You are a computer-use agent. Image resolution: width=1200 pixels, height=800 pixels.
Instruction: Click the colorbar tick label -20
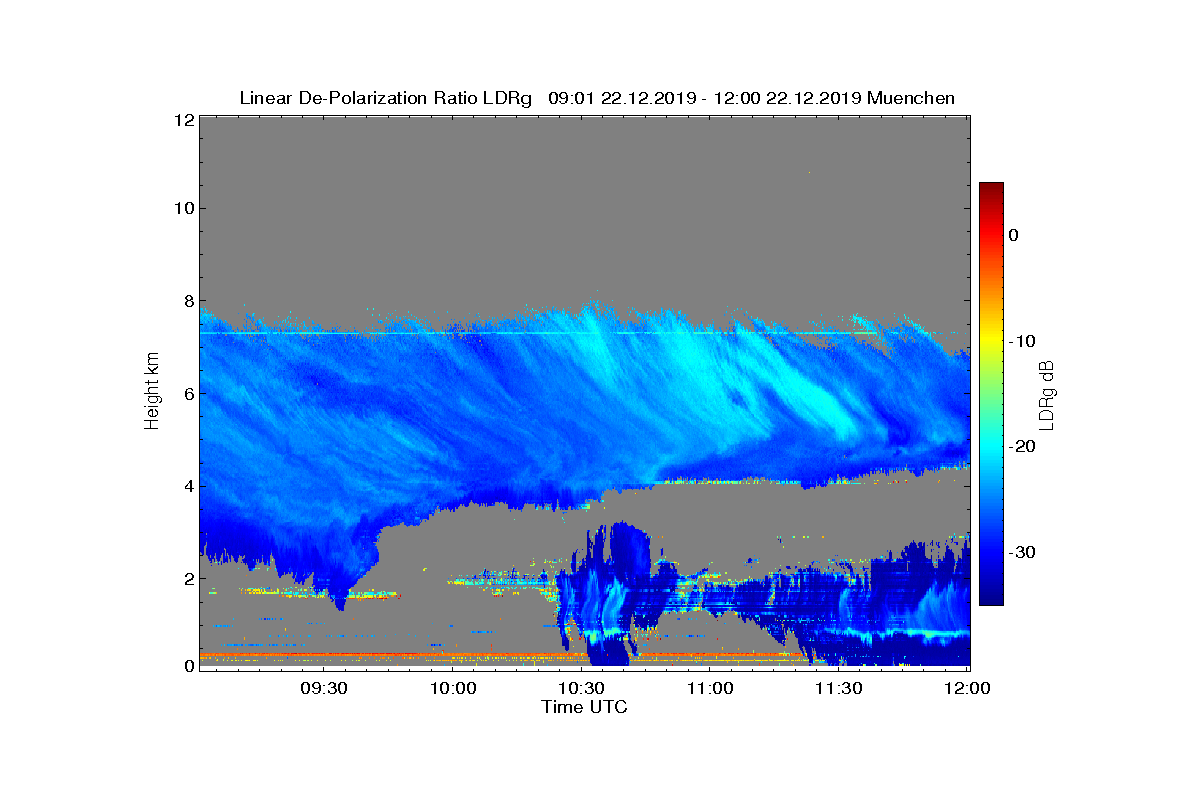(x=1022, y=447)
